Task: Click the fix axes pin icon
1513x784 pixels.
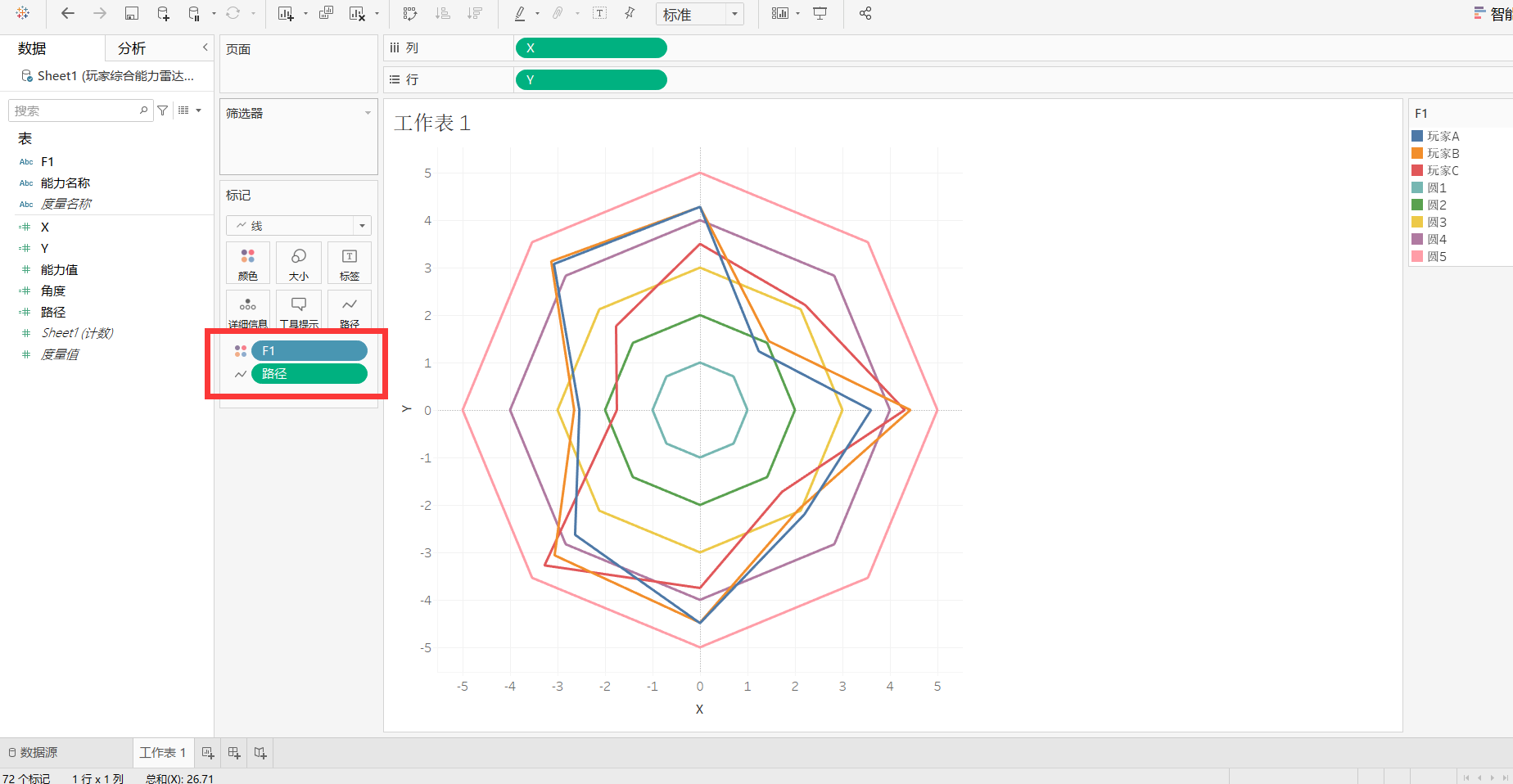Action: [x=630, y=13]
